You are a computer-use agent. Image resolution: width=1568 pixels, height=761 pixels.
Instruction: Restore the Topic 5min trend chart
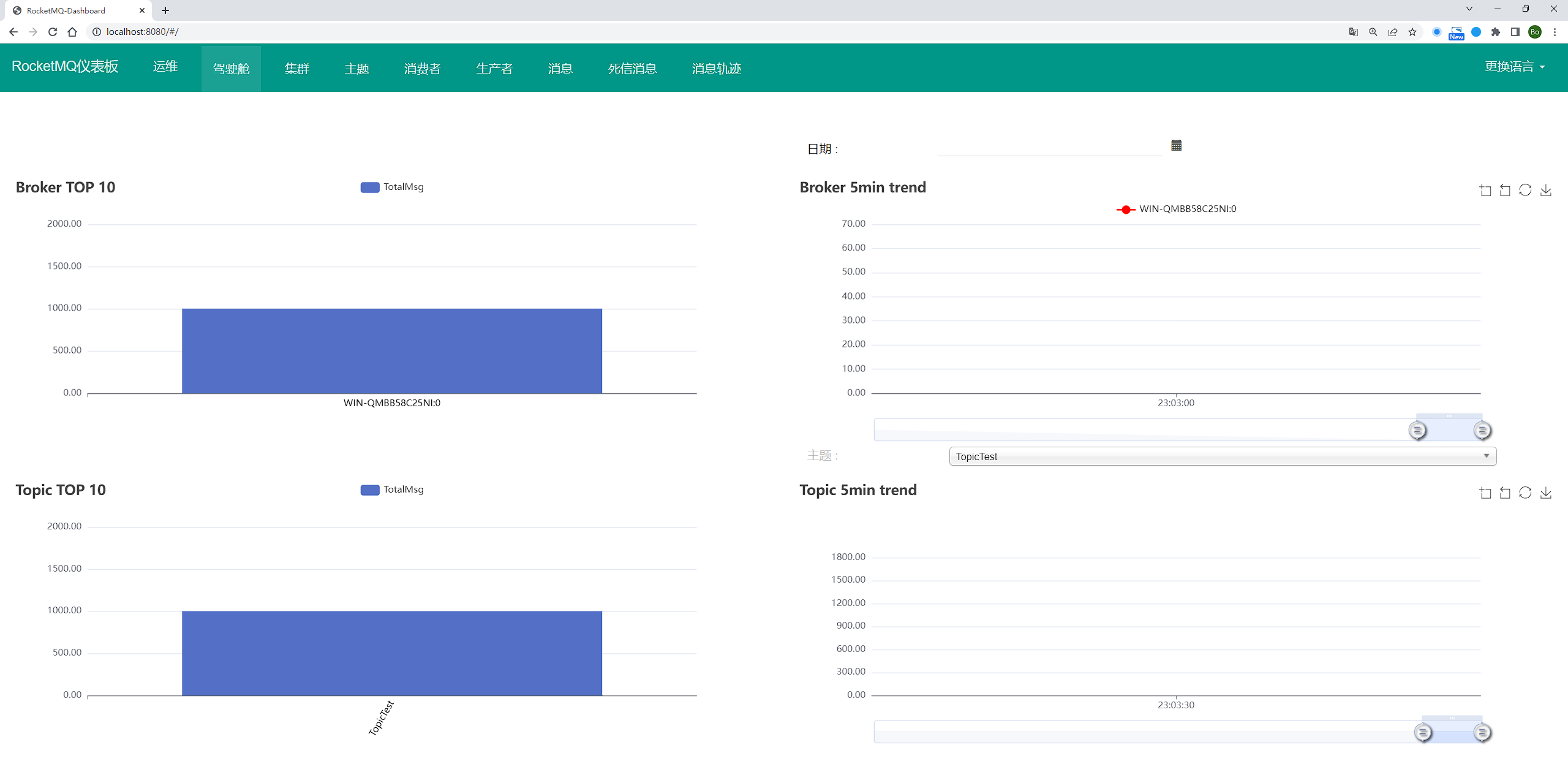1525,493
